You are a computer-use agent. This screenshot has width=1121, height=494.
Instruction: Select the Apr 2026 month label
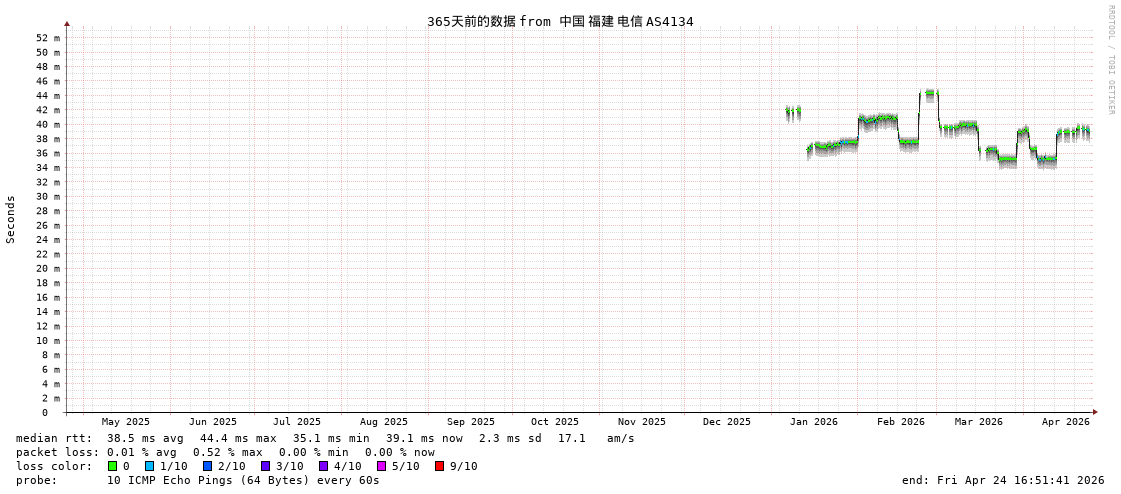(1066, 422)
